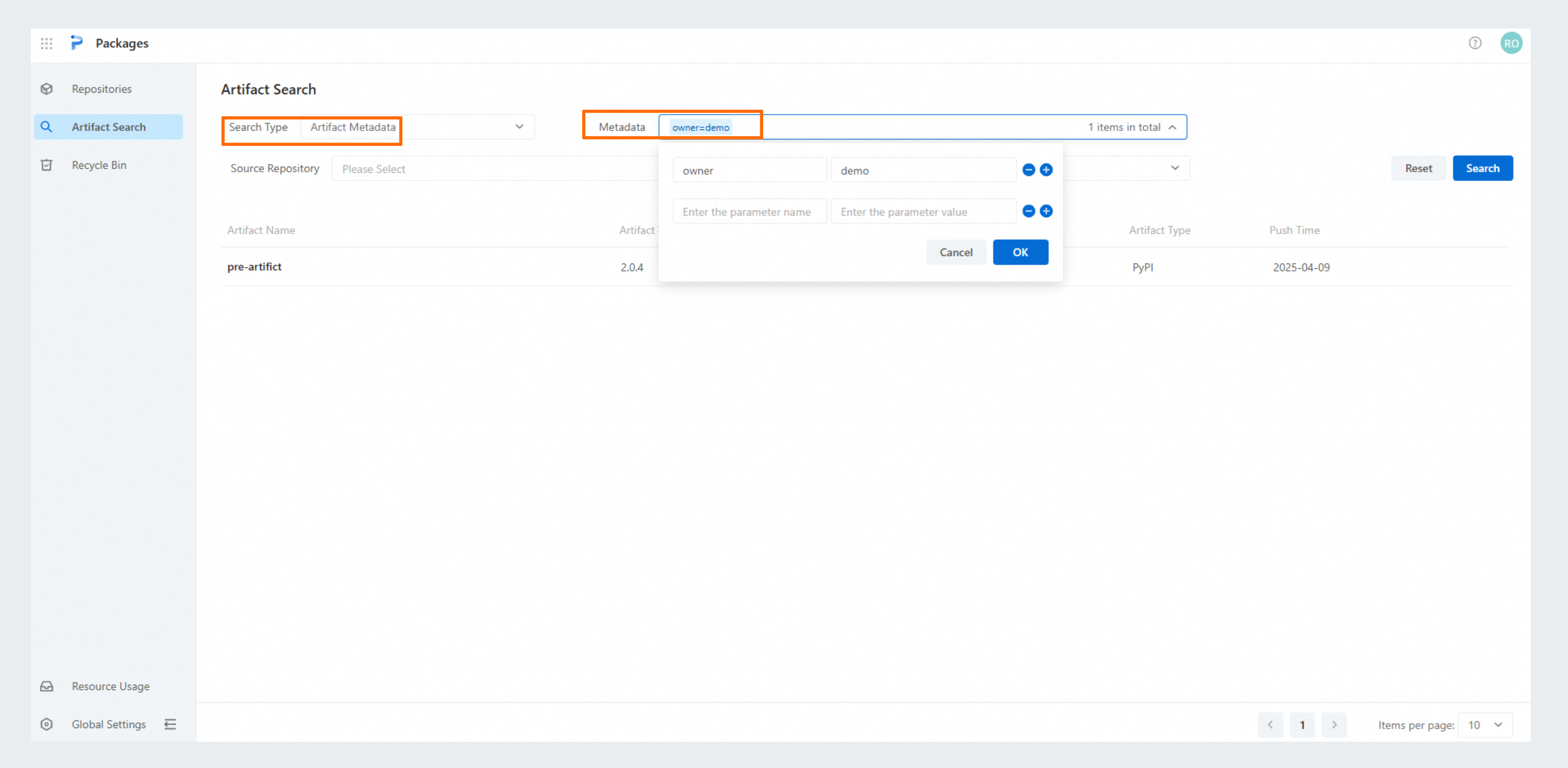Screen dimensions: 1568x768
Task: Click the Enter the parameter name field
Action: point(749,212)
